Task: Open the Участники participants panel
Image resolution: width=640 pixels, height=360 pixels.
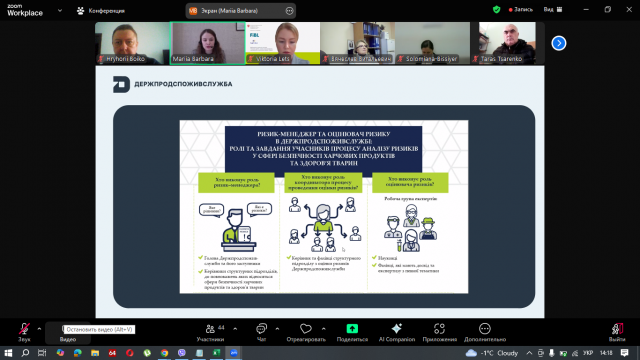Action: (x=210, y=332)
